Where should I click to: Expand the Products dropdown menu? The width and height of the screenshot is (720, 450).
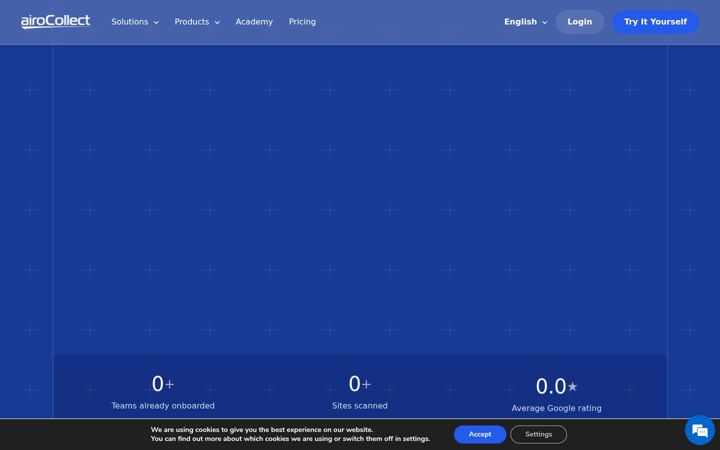pos(197,22)
